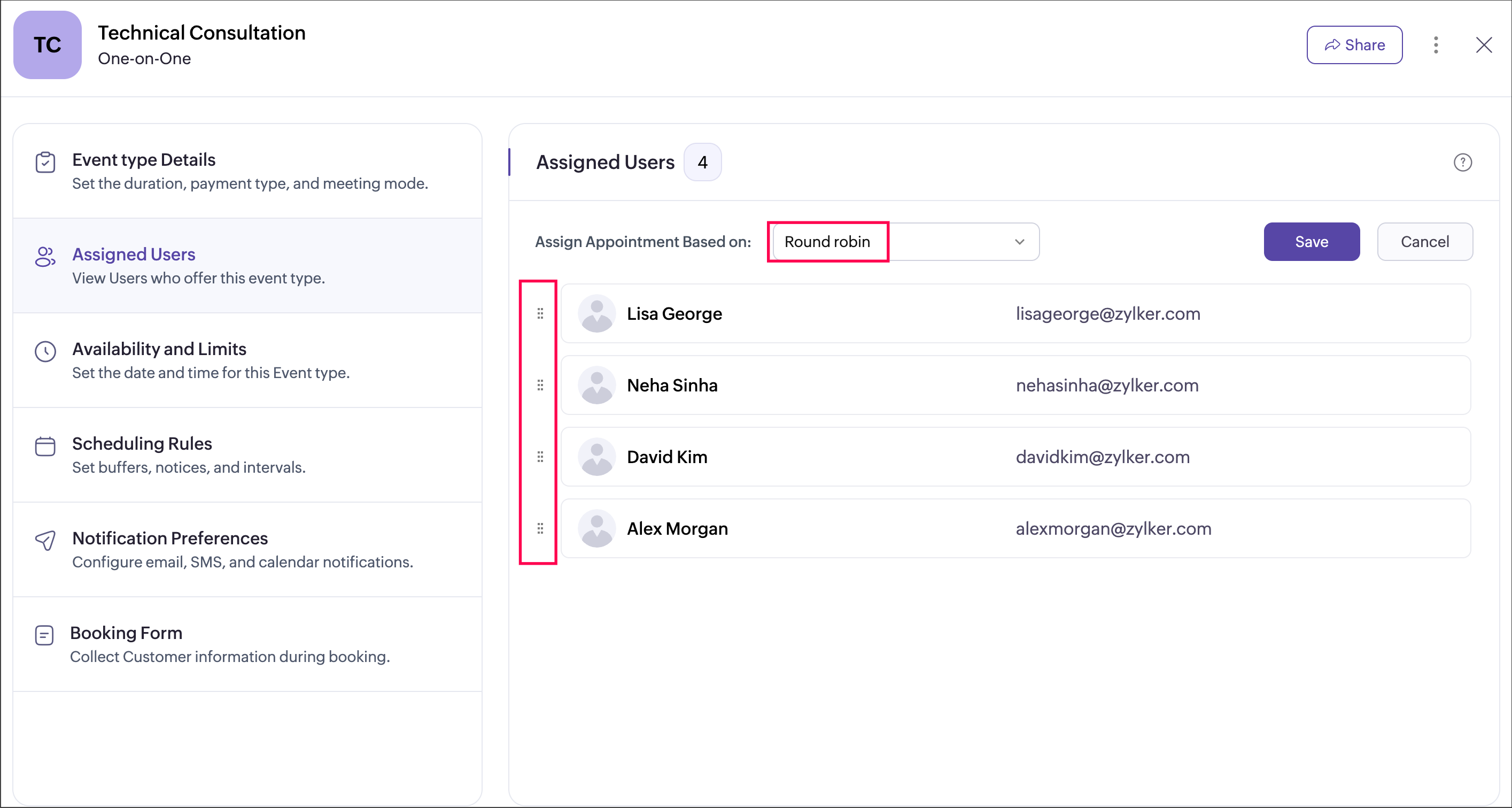Click the drag handle beside Neha Sinha
The height and width of the screenshot is (808, 1512).
coord(540,385)
